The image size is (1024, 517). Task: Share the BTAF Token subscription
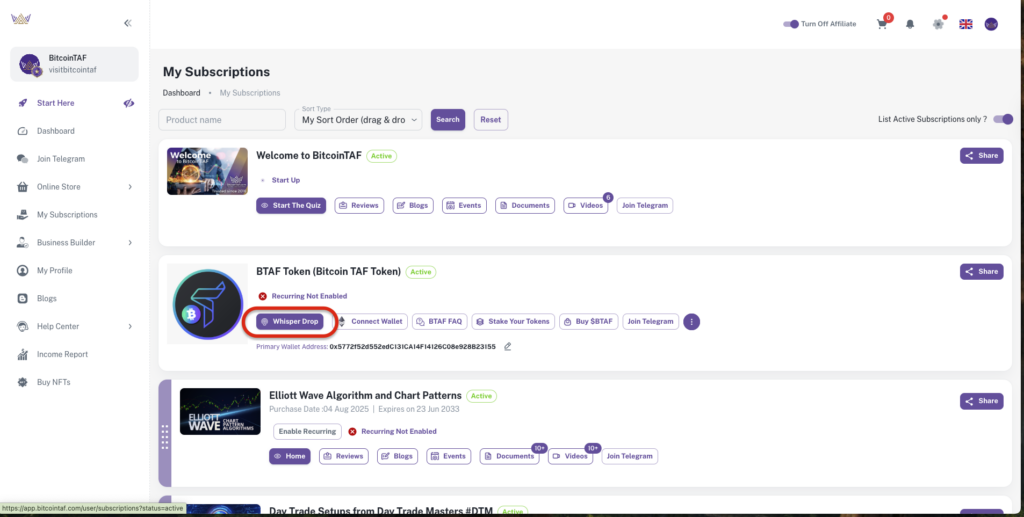click(x=982, y=272)
